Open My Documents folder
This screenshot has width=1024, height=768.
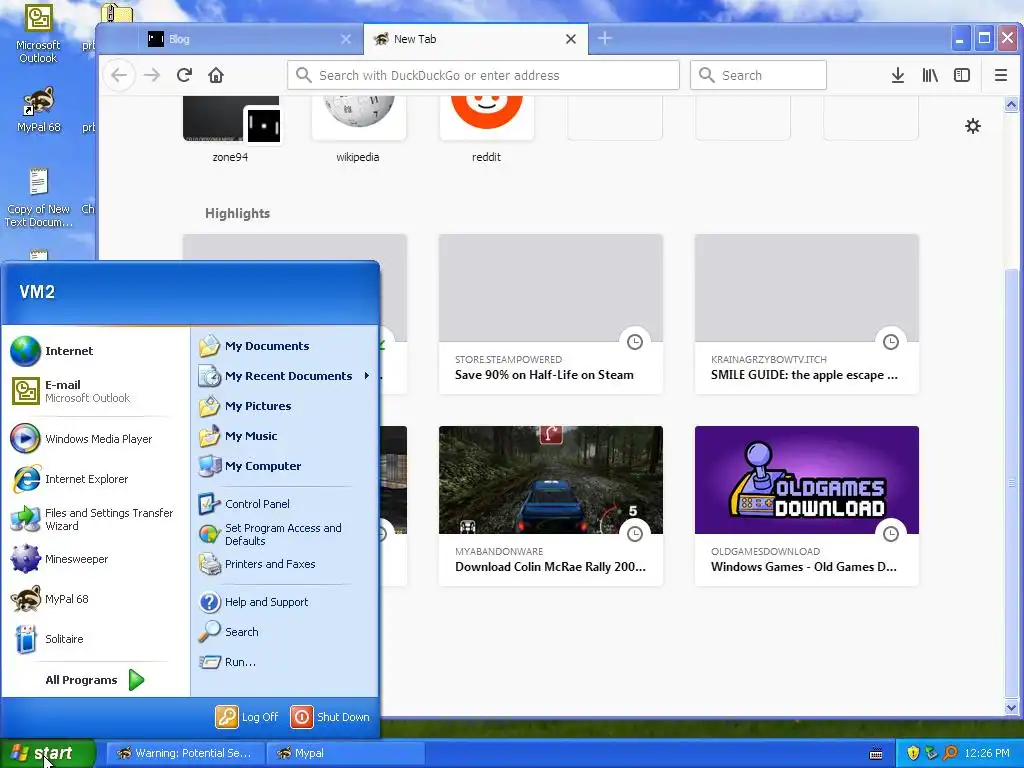285,346
